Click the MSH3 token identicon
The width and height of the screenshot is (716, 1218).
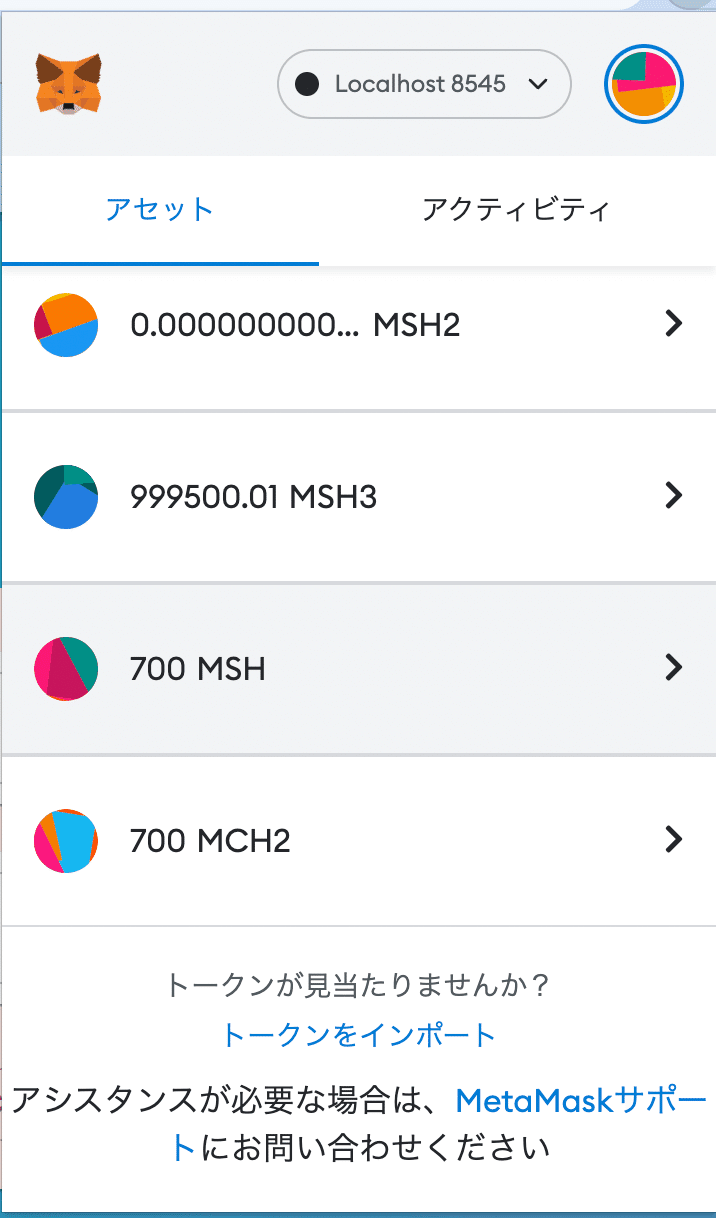(x=66, y=496)
